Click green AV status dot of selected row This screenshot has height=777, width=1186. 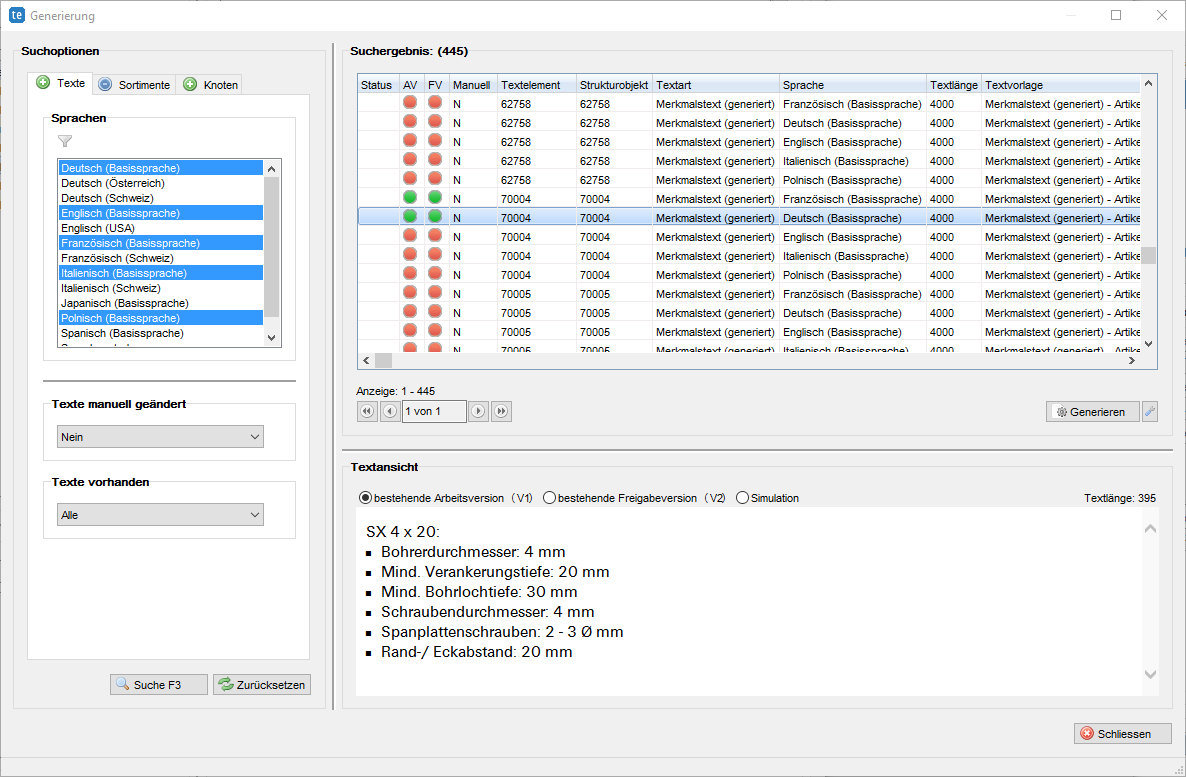pyautogui.click(x=410, y=217)
